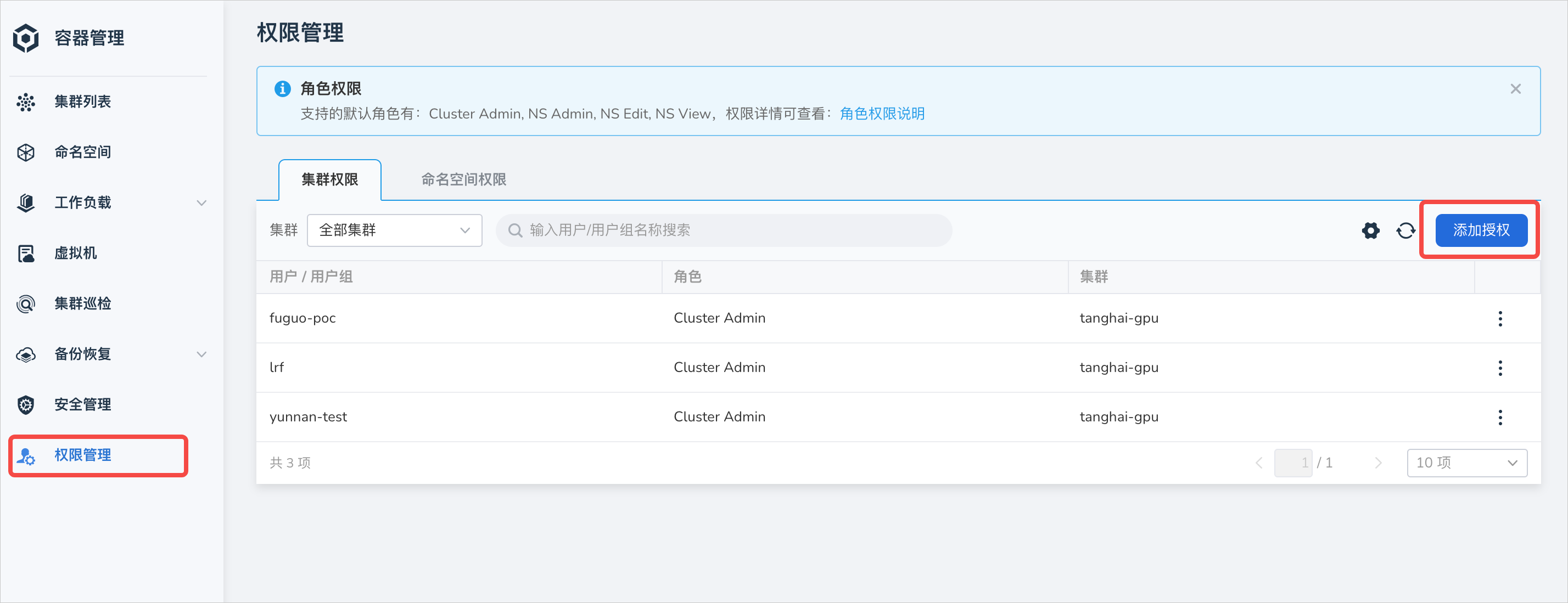Image resolution: width=1568 pixels, height=603 pixels.
Task: Click the page number input box
Action: click(1293, 463)
